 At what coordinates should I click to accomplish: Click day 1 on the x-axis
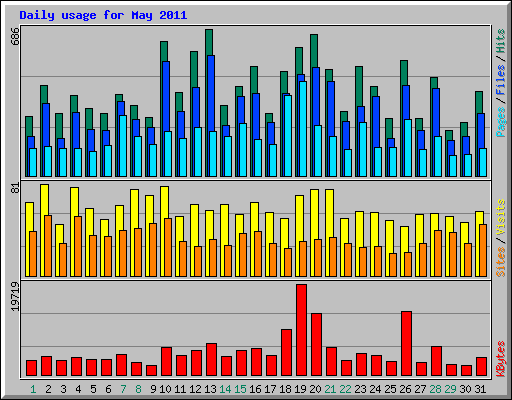coord(33,389)
